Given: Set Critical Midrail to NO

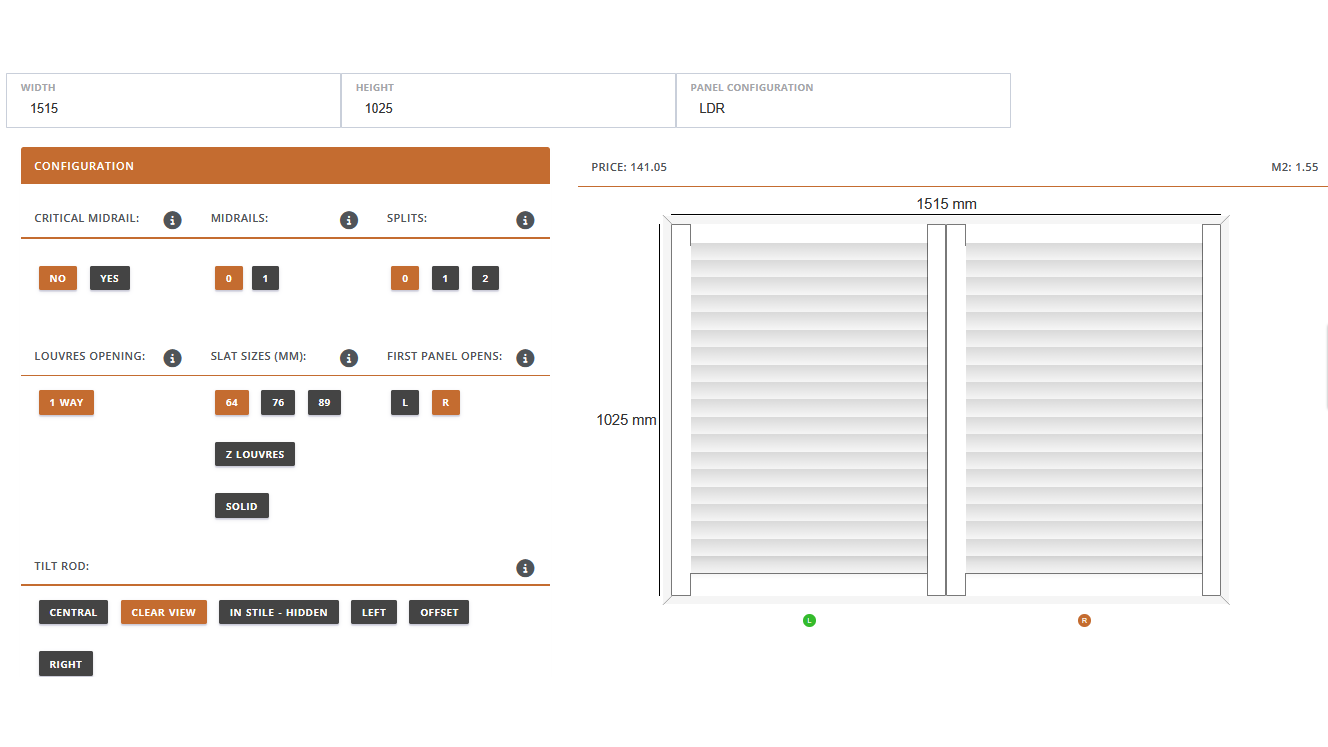Looking at the screenshot, I should 58,278.
